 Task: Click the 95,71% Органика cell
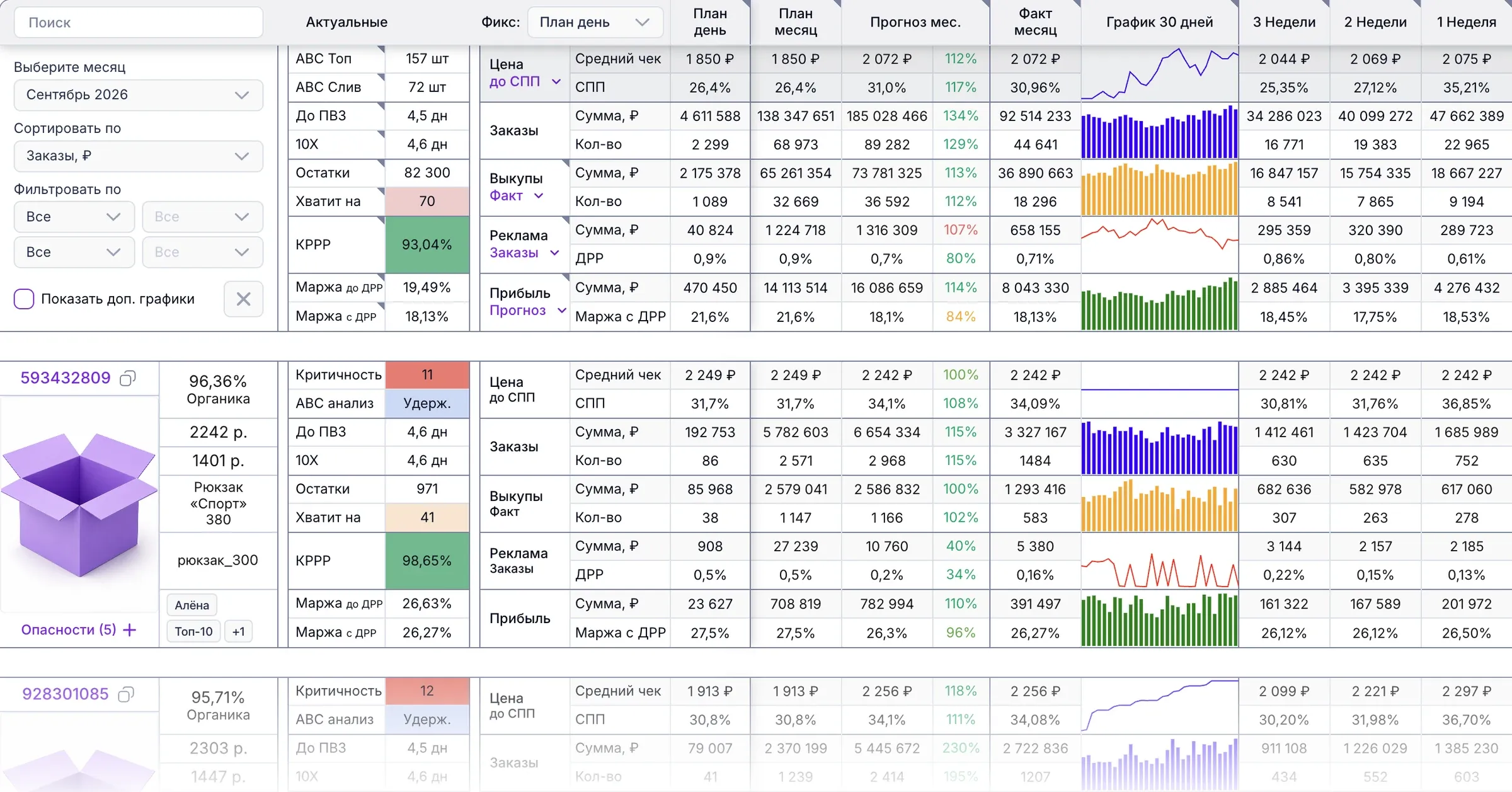219,706
